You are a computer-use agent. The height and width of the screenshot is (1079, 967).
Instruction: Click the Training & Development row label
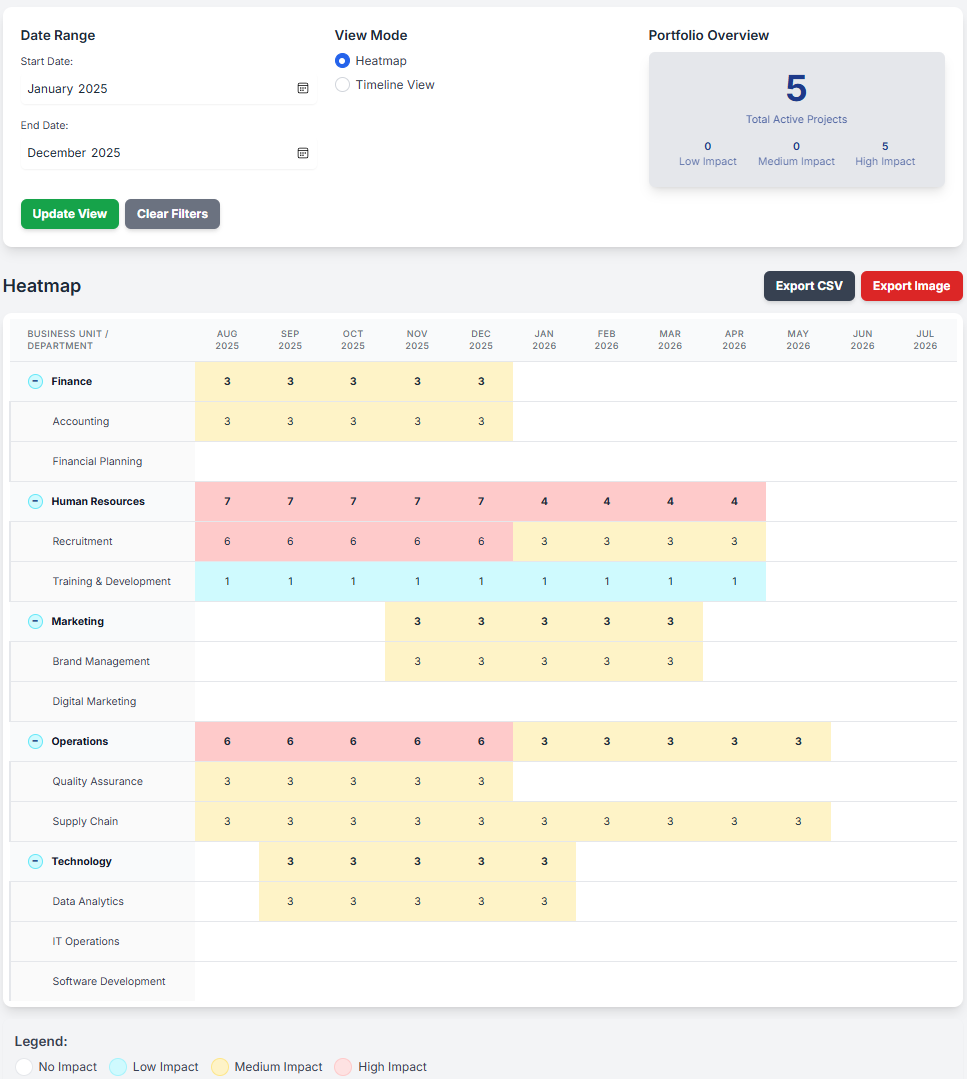pyautogui.click(x=111, y=581)
